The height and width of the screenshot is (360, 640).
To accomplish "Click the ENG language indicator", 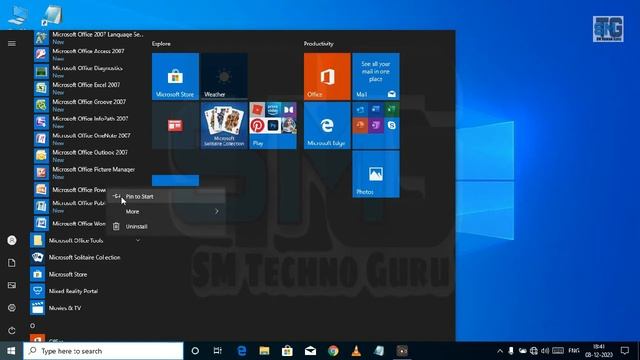I will pyautogui.click(x=574, y=351).
